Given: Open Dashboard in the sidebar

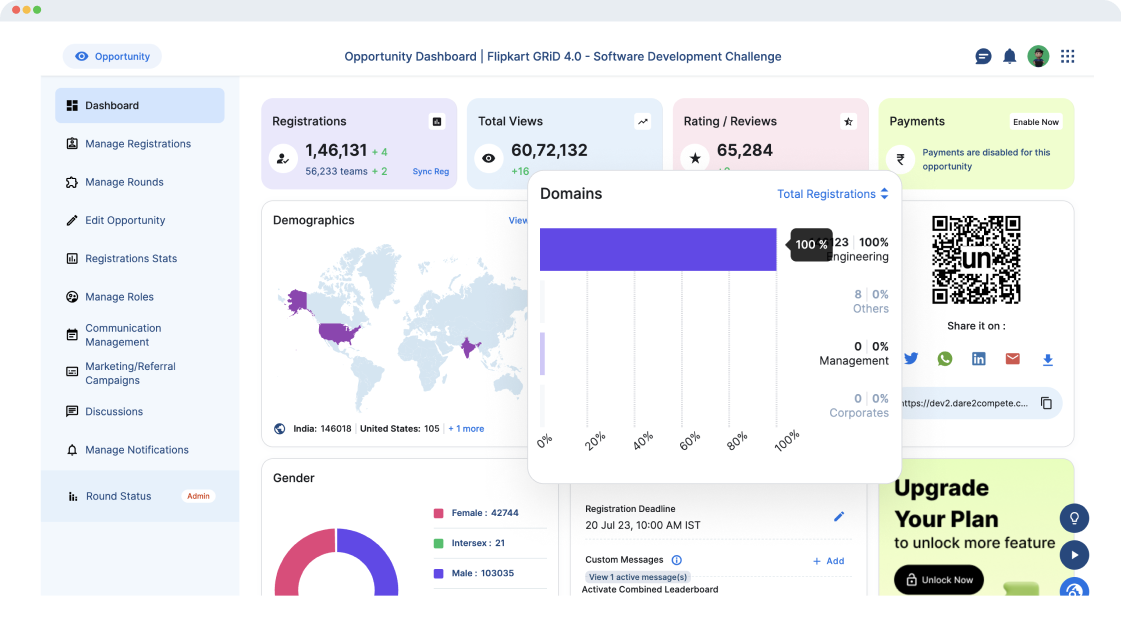Looking at the screenshot, I should pyautogui.click(x=140, y=105).
